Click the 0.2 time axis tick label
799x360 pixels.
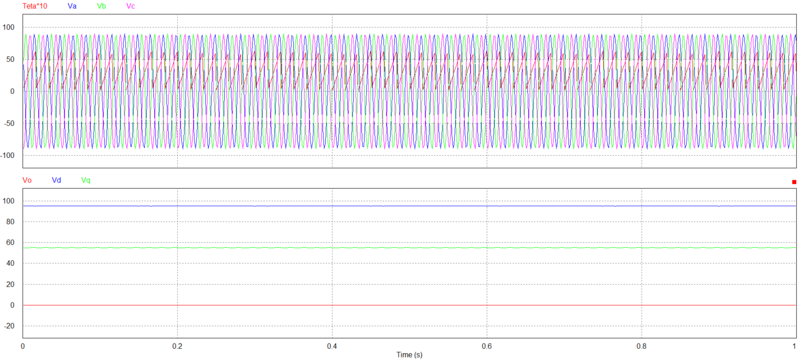tap(177, 345)
